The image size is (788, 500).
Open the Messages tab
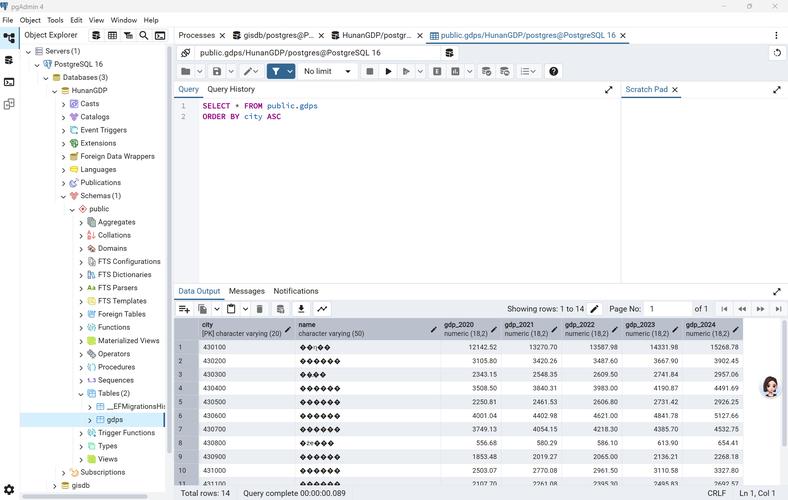(x=246, y=291)
